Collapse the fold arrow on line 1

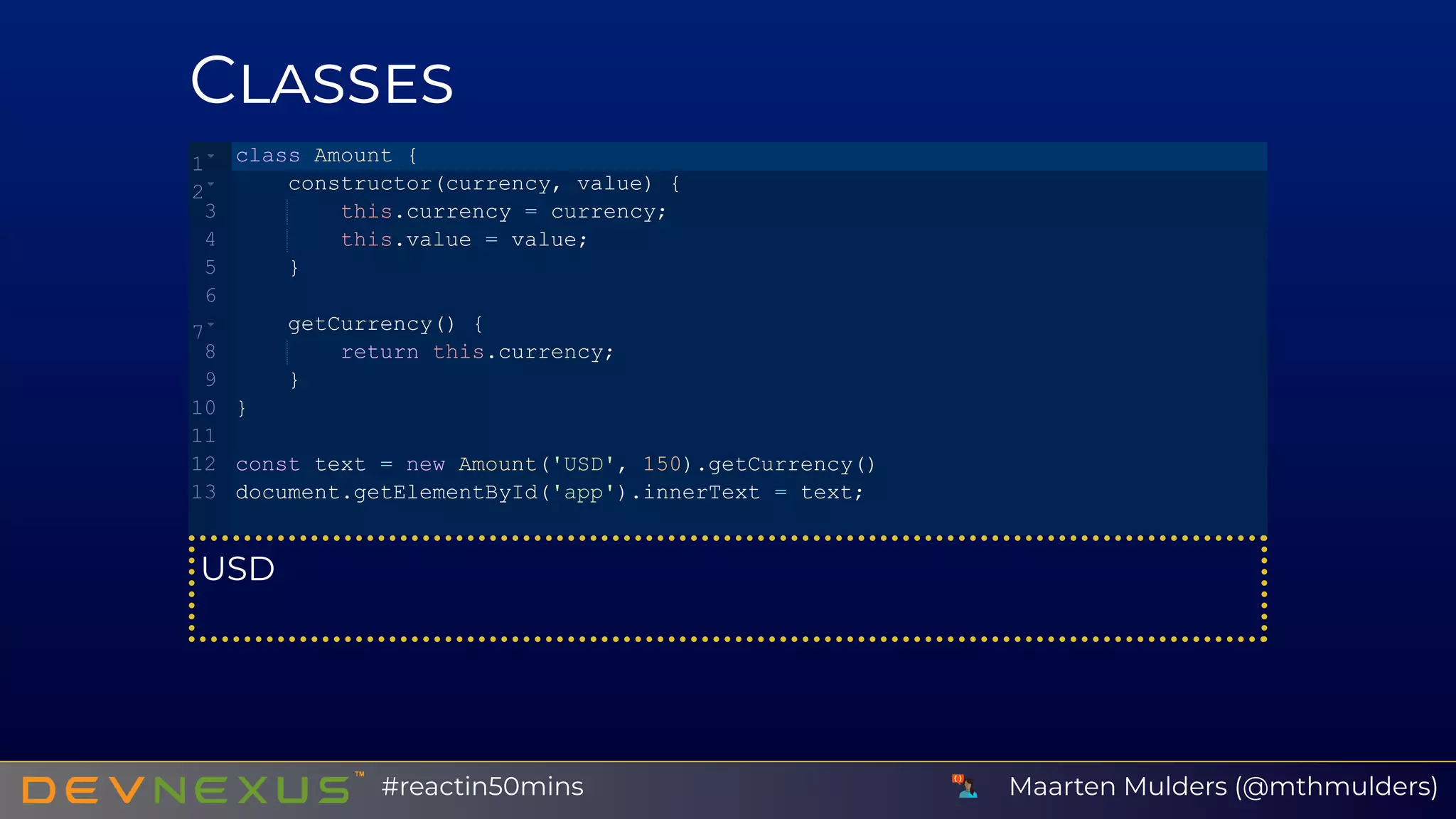[x=211, y=156]
